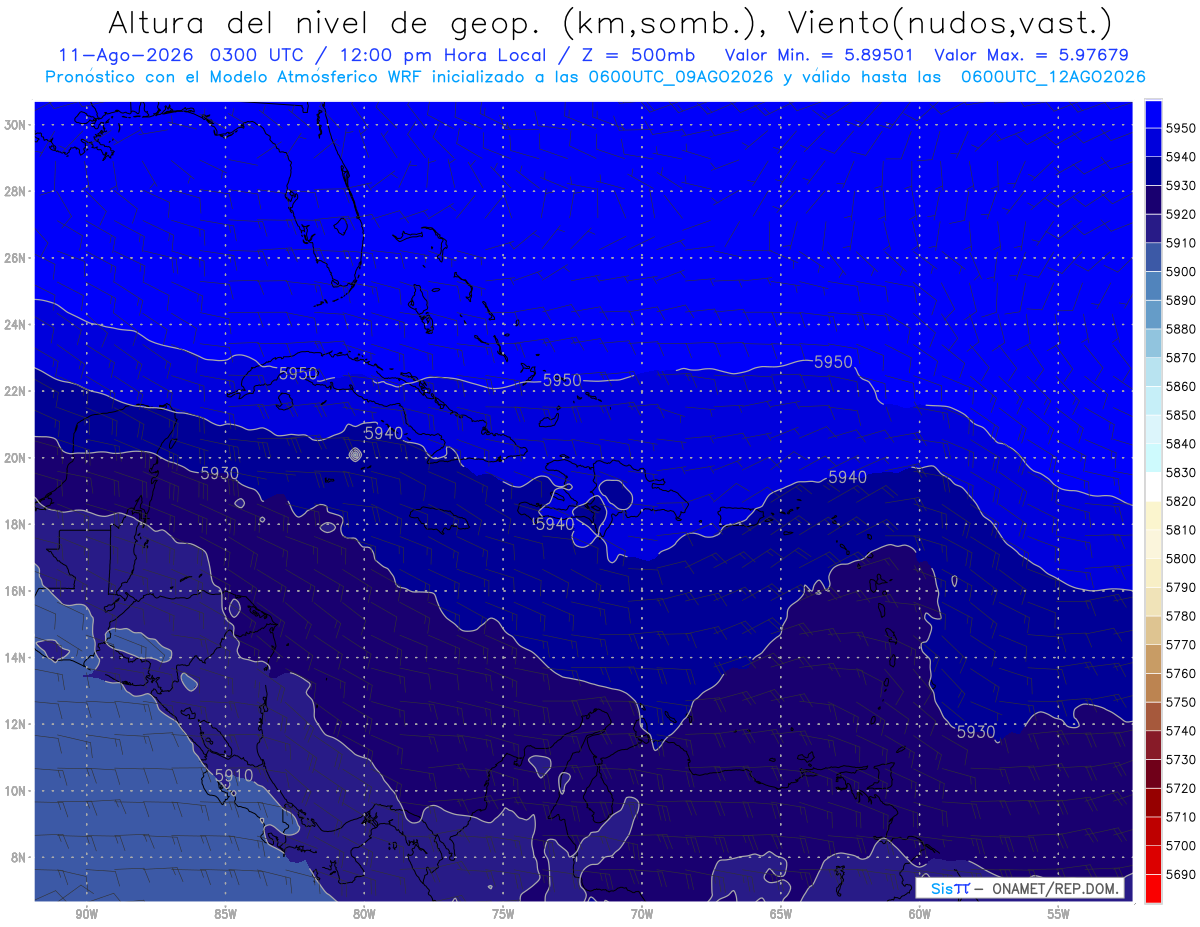Click the 14N latitude axis label

tap(15, 658)
